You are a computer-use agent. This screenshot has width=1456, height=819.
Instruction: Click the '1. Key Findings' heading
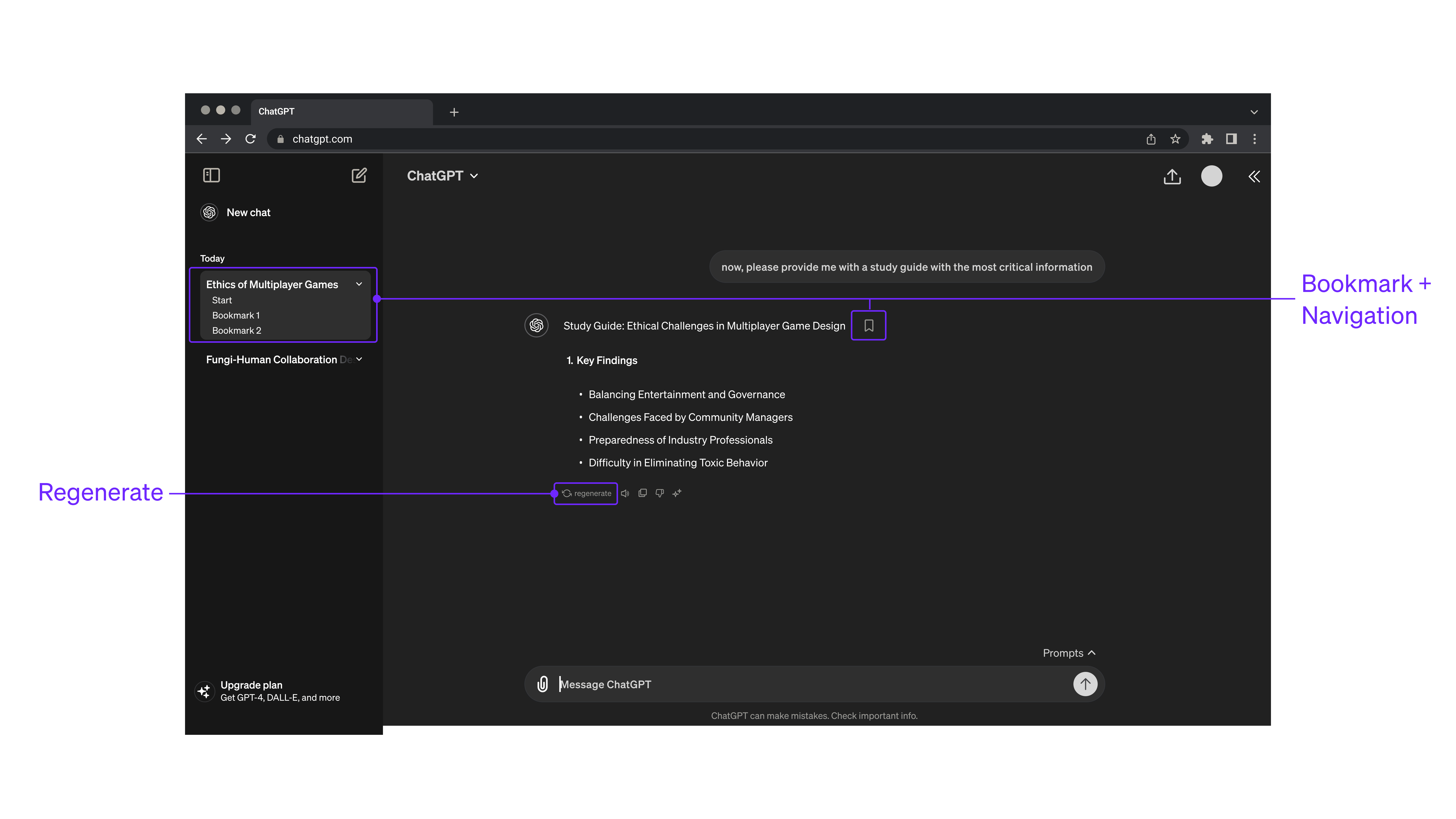602,361
